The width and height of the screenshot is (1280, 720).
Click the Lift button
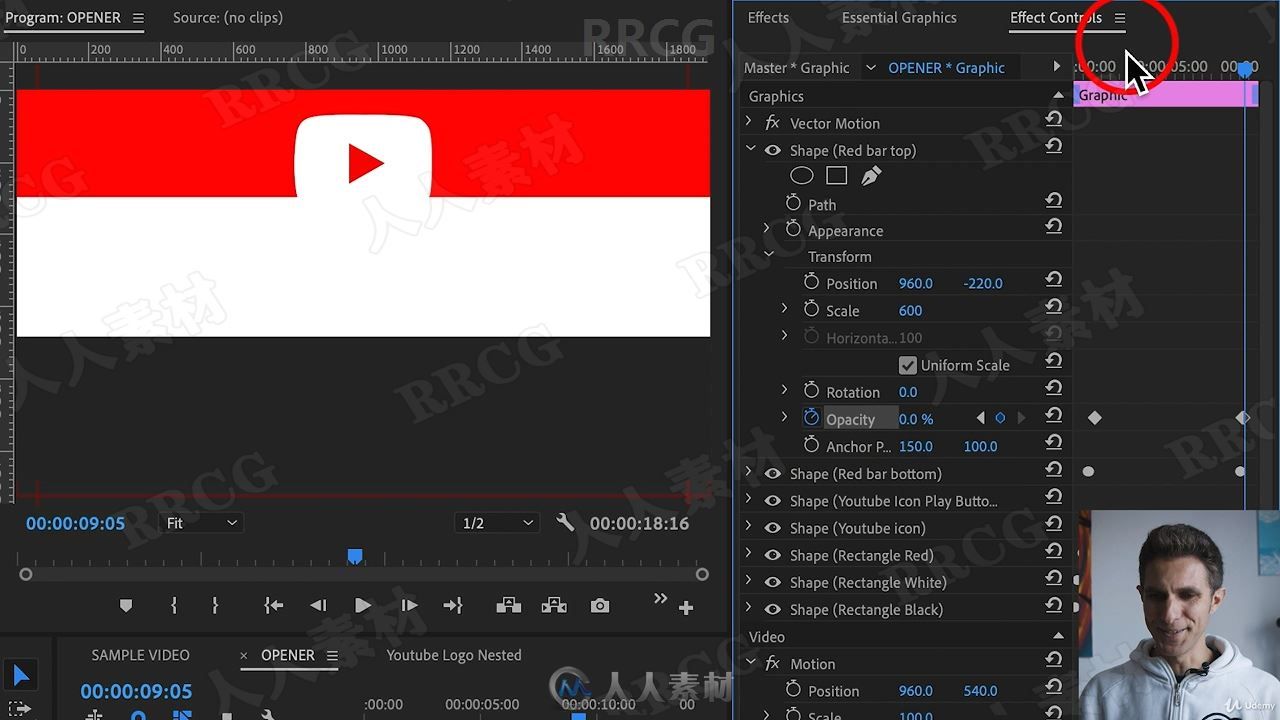click(x=508, y=606)
